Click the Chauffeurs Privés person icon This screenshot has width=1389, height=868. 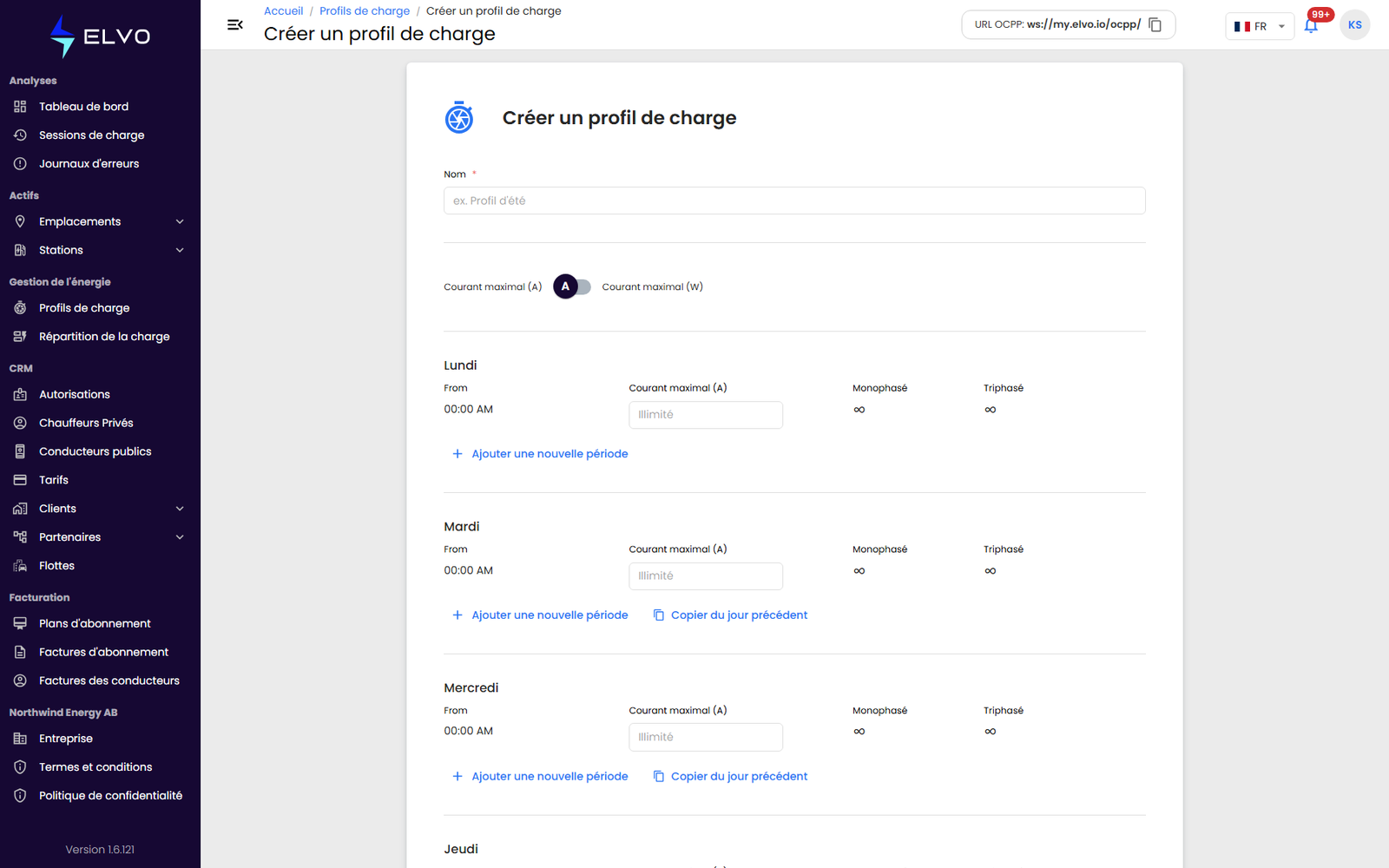point(20,424)
